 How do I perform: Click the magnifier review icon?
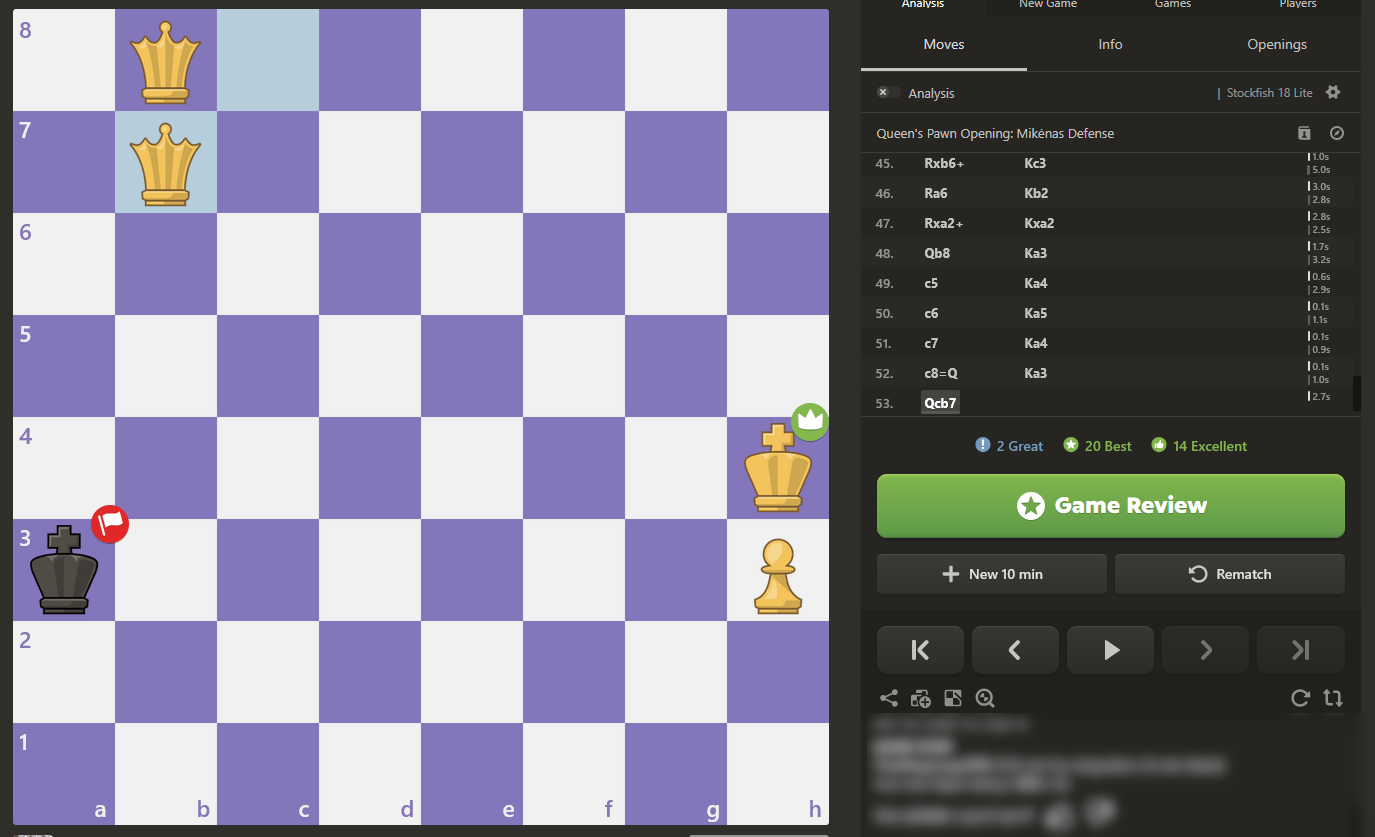pyautogui.click(x=985, y=698)
